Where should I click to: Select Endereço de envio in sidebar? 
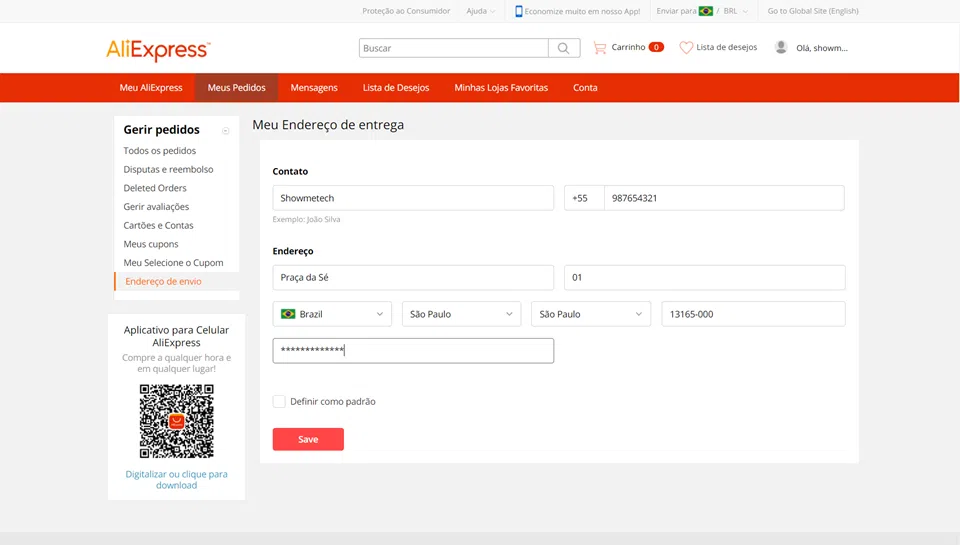point(163,282)
